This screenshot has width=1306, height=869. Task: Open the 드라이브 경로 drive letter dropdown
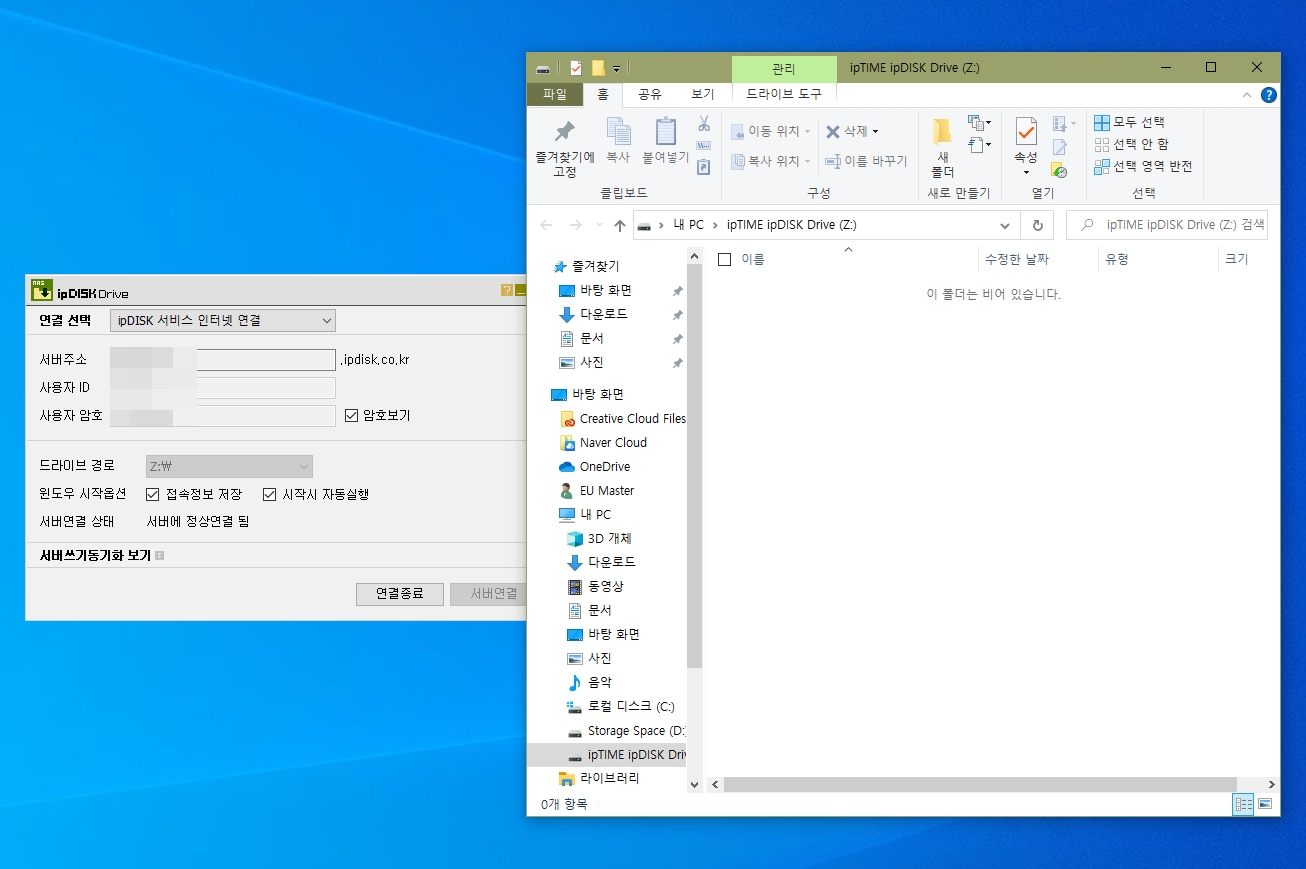(x=229, y=466)
